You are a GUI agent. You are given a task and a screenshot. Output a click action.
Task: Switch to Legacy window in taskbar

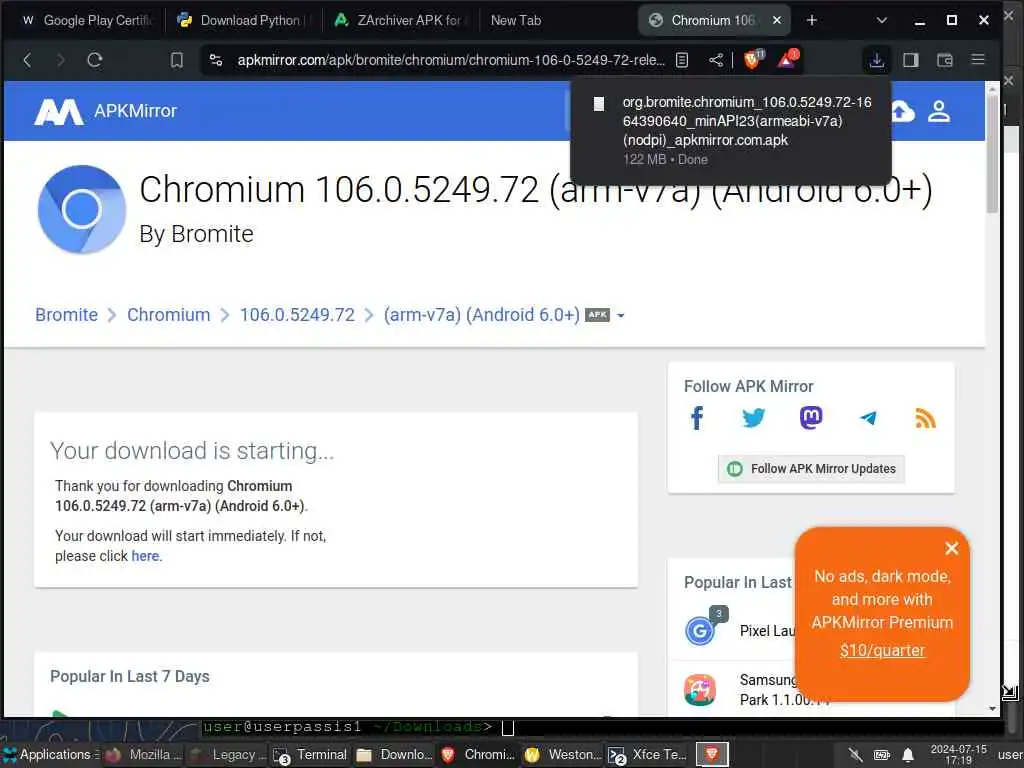tap(227, 754)
